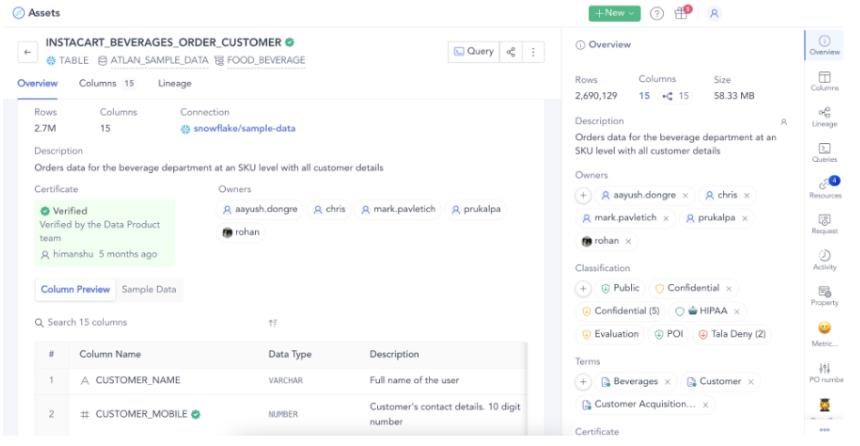Click the Search 15 columns field

148,323
